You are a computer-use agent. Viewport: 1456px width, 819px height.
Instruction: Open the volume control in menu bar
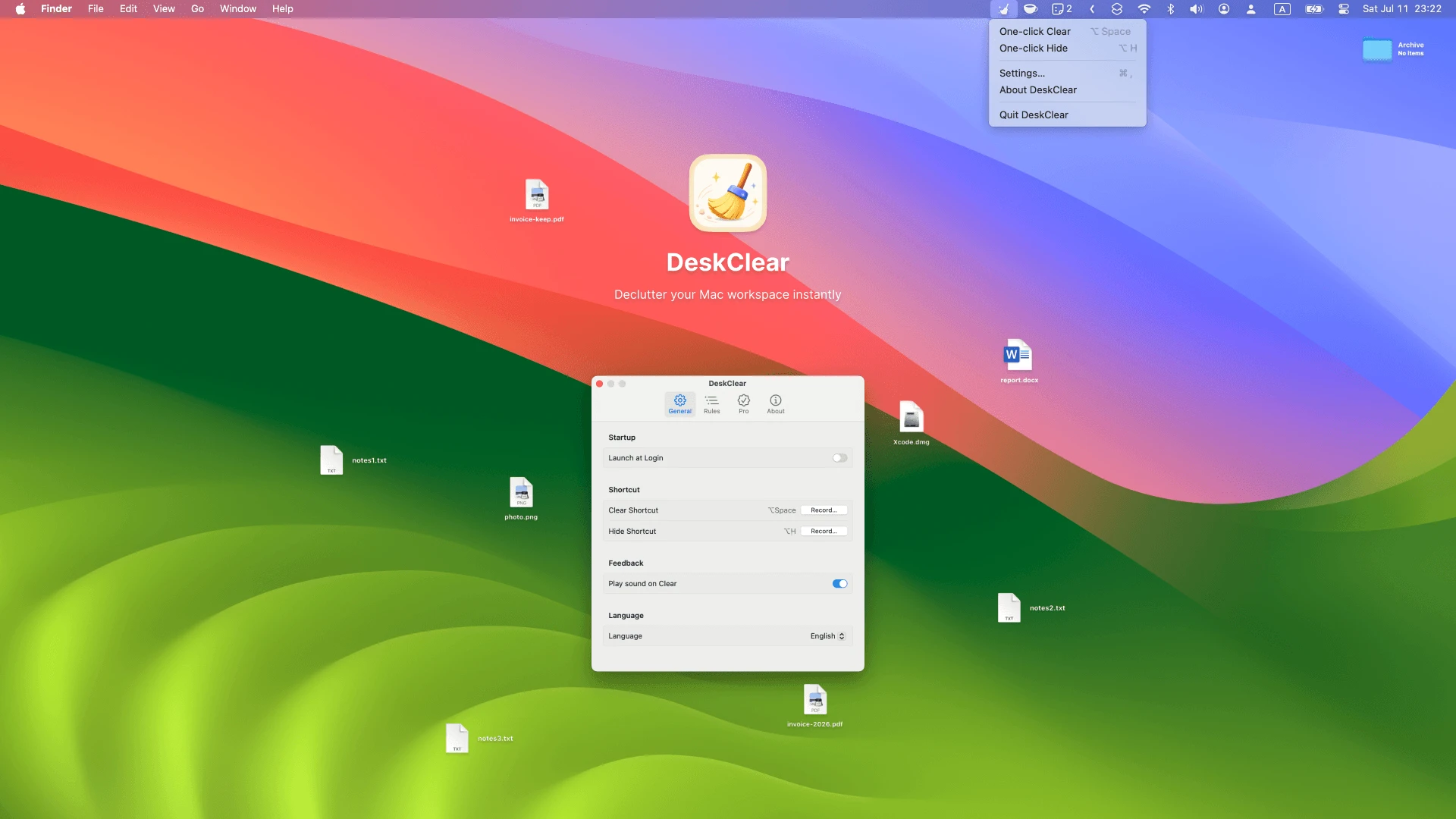[x=1196, y=9]
